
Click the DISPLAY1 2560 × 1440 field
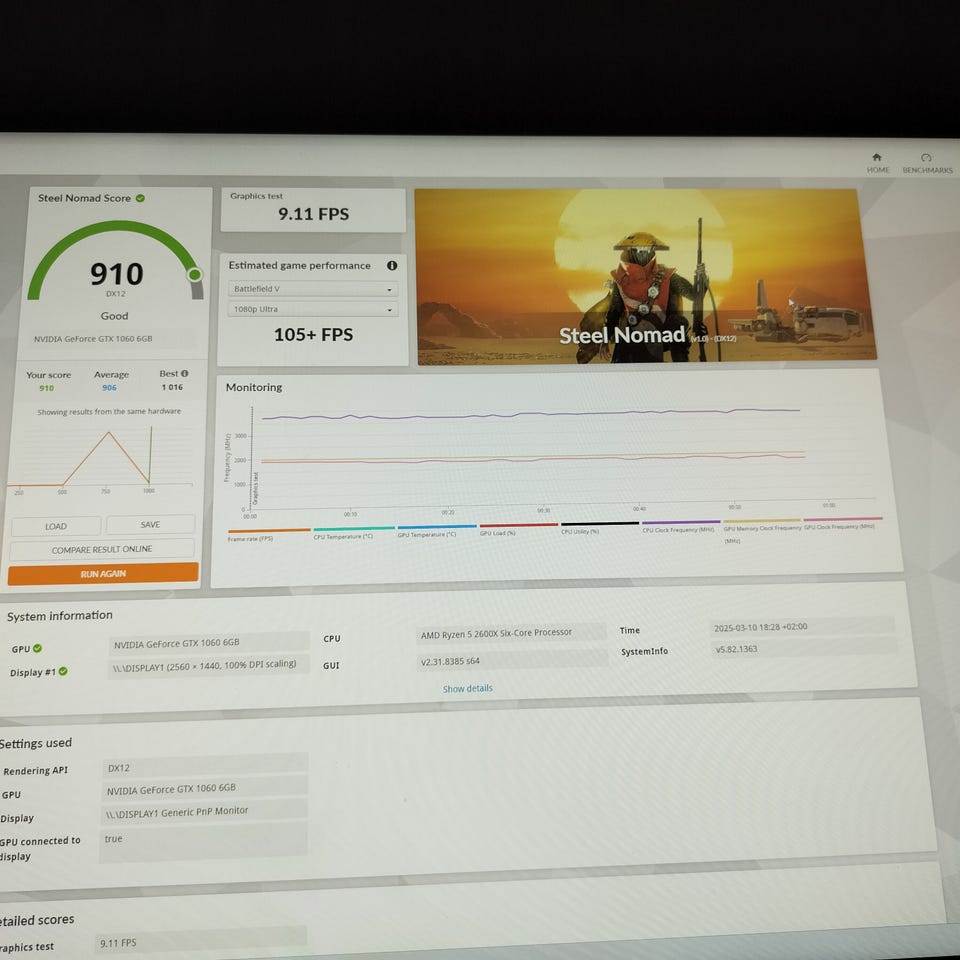209,666
